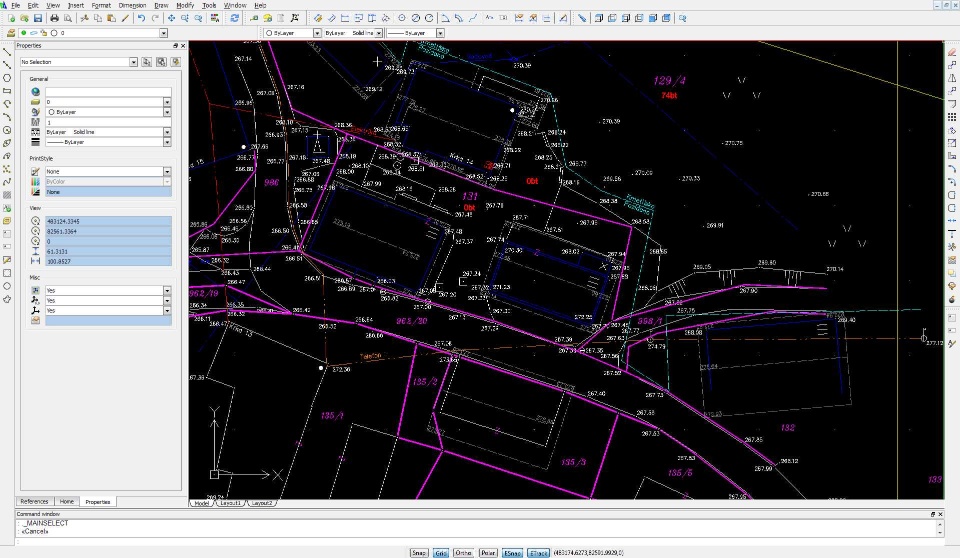The width and height of the screenshot is (960, 558).
Task: Expand the layer dropdown in the top toolbar
Action: (162, 33)
